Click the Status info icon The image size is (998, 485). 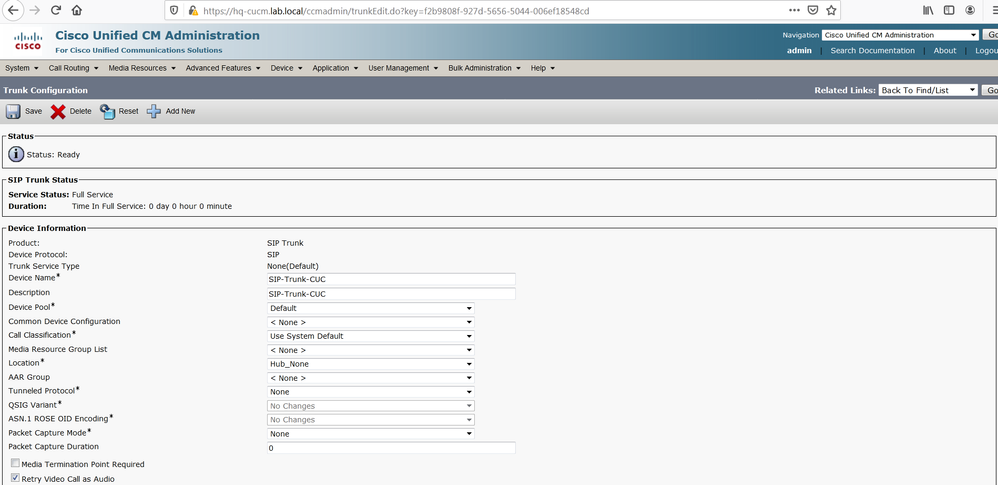pyautogui.click(x=16, y=154)
